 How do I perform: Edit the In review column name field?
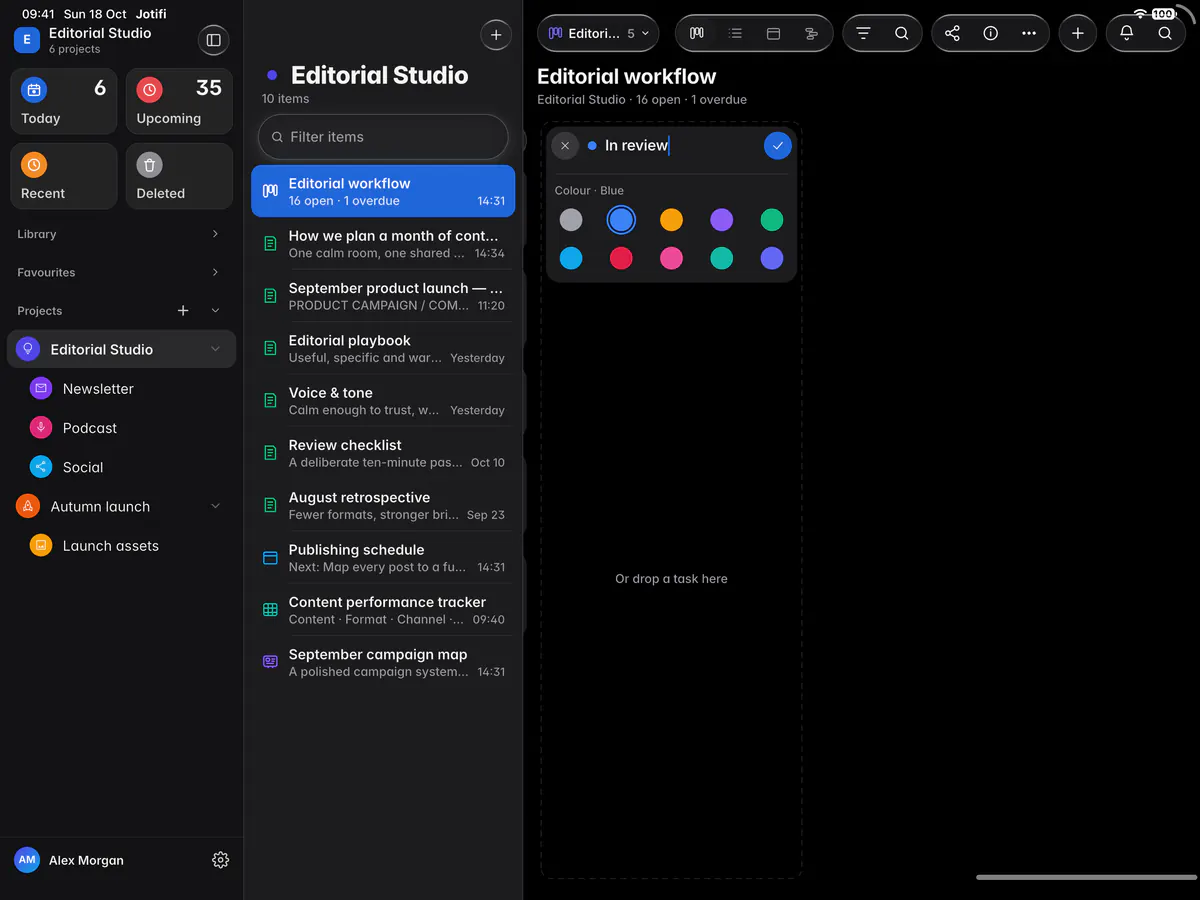pyautogui.click(x=680, y=146)
